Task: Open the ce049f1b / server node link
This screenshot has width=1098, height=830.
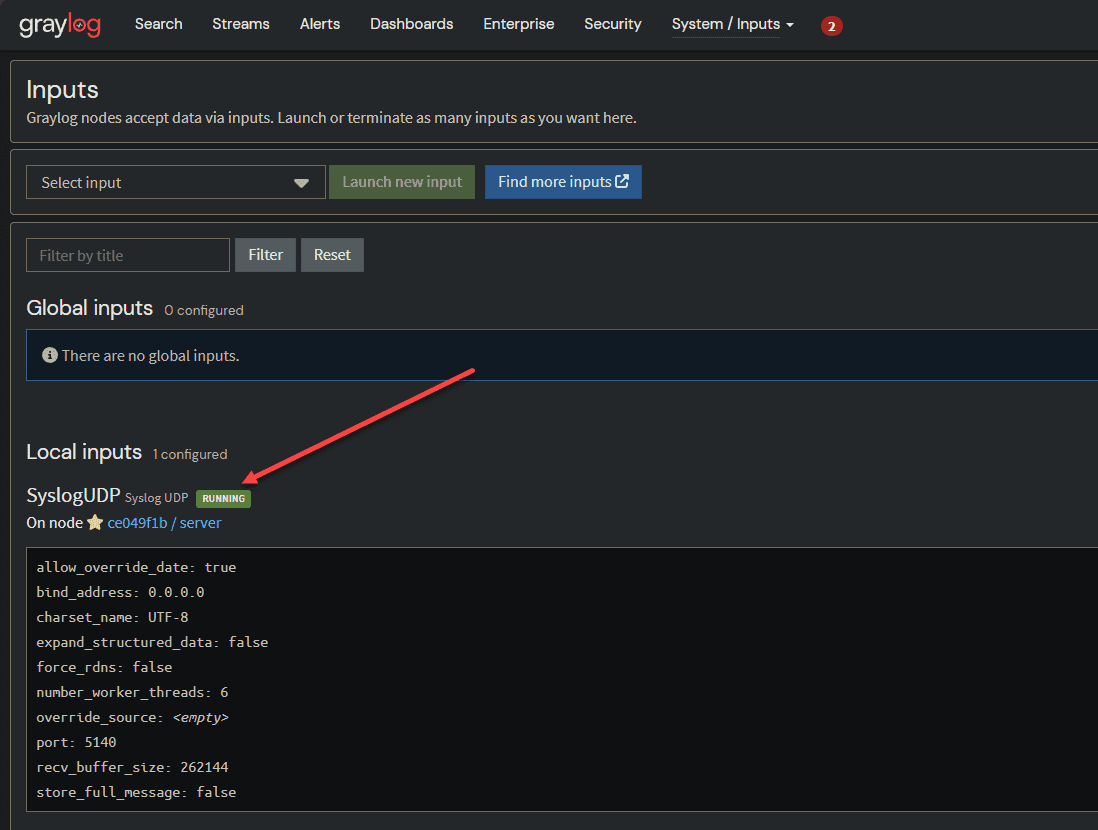Action: (x=164, y=523)
